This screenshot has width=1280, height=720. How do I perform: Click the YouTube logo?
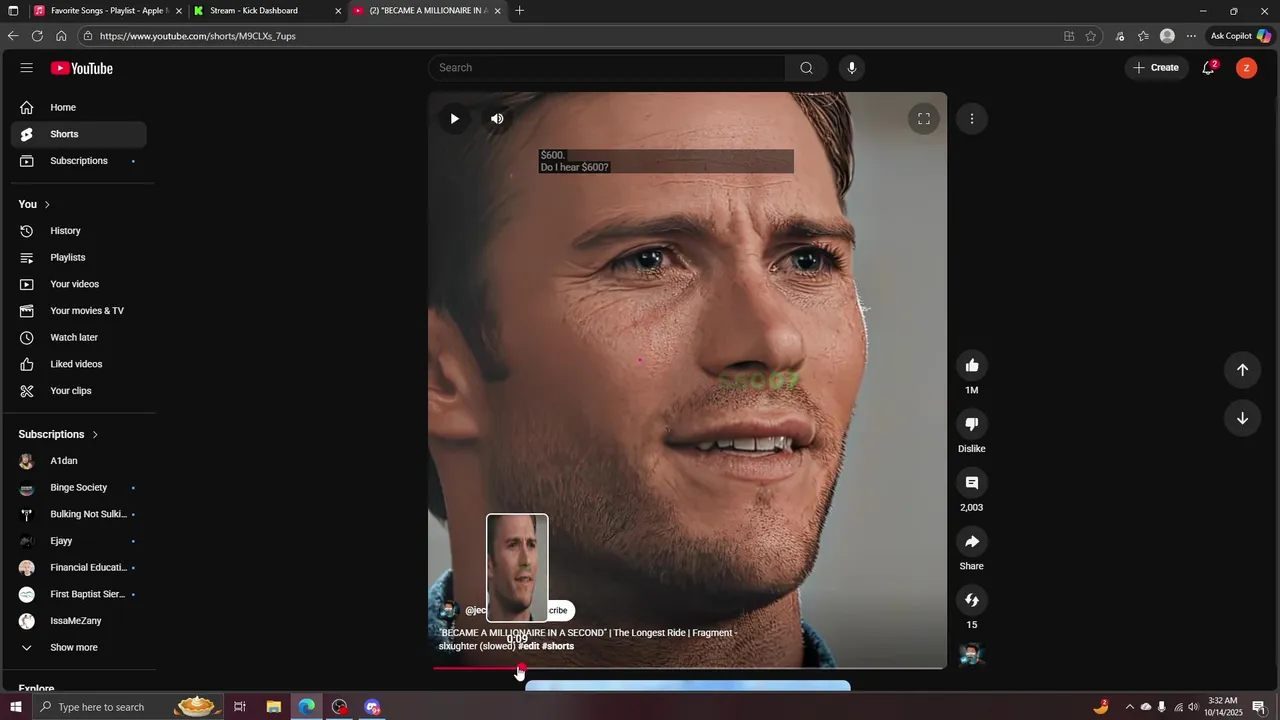click(x=82, y=68)
